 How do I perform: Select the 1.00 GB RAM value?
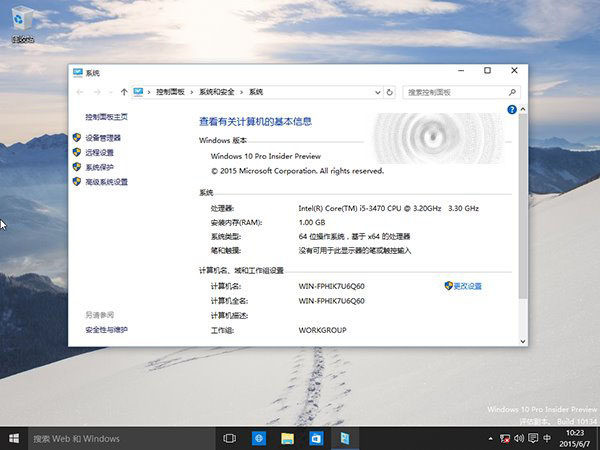312,222
